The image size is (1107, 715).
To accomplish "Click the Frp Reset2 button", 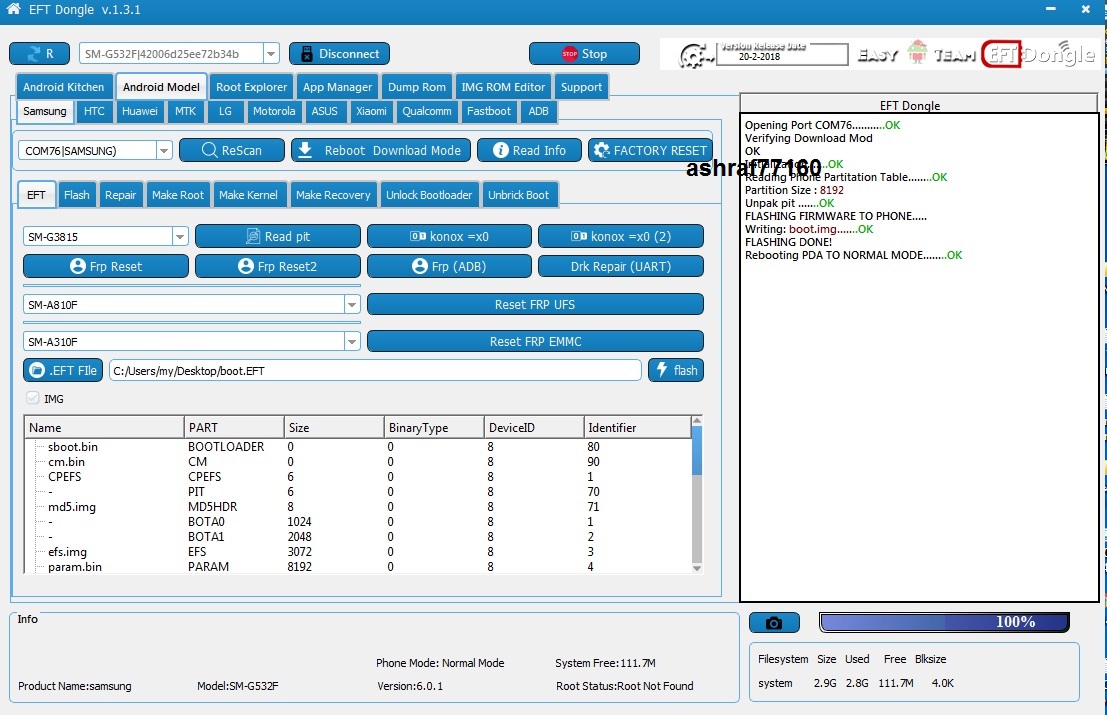I will 277,266.
